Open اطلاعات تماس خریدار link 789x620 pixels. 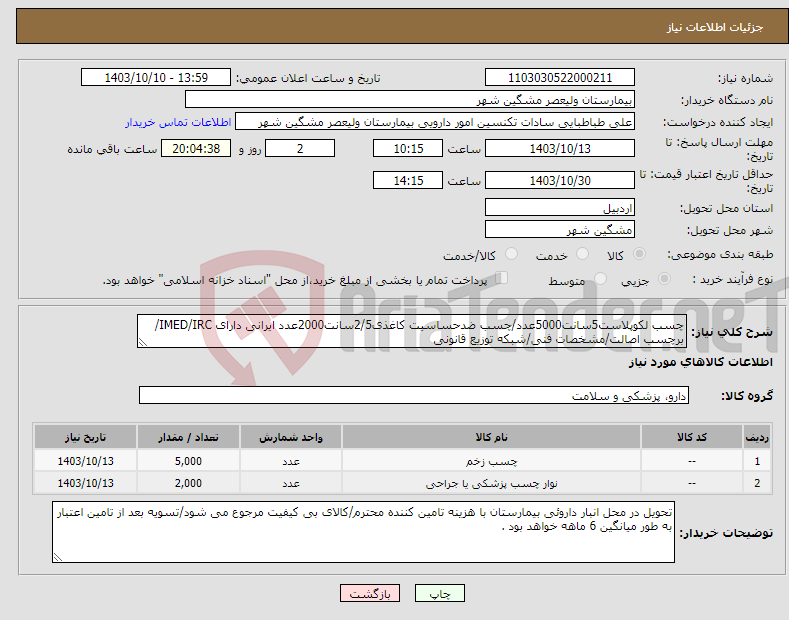178,122
